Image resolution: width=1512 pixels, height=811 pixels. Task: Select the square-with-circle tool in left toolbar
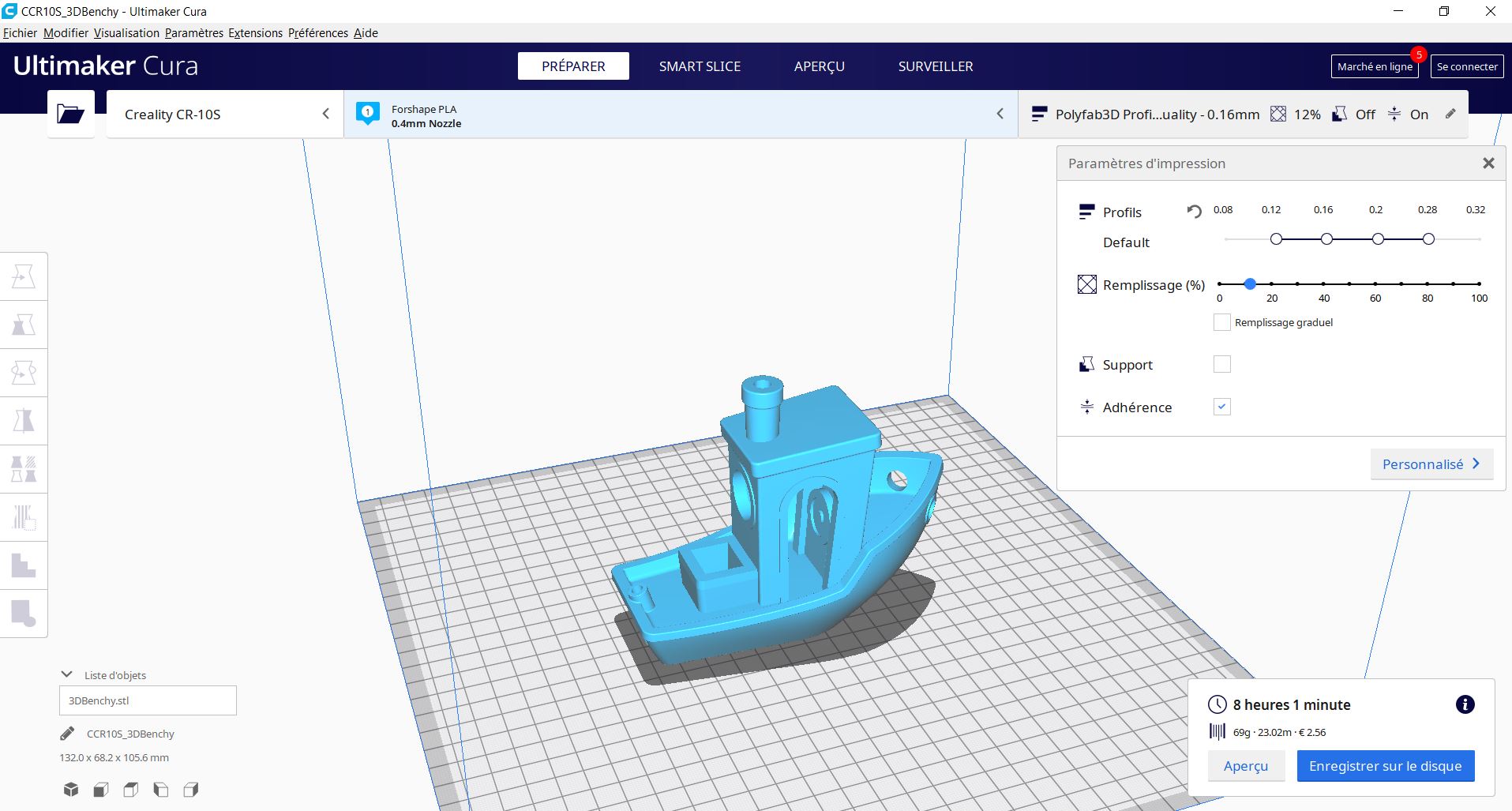[x=24, y=614]
